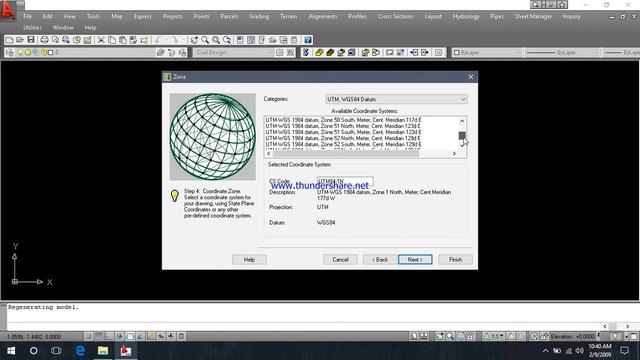Click the Help button in Zone dialog

[x=249, y=260]
